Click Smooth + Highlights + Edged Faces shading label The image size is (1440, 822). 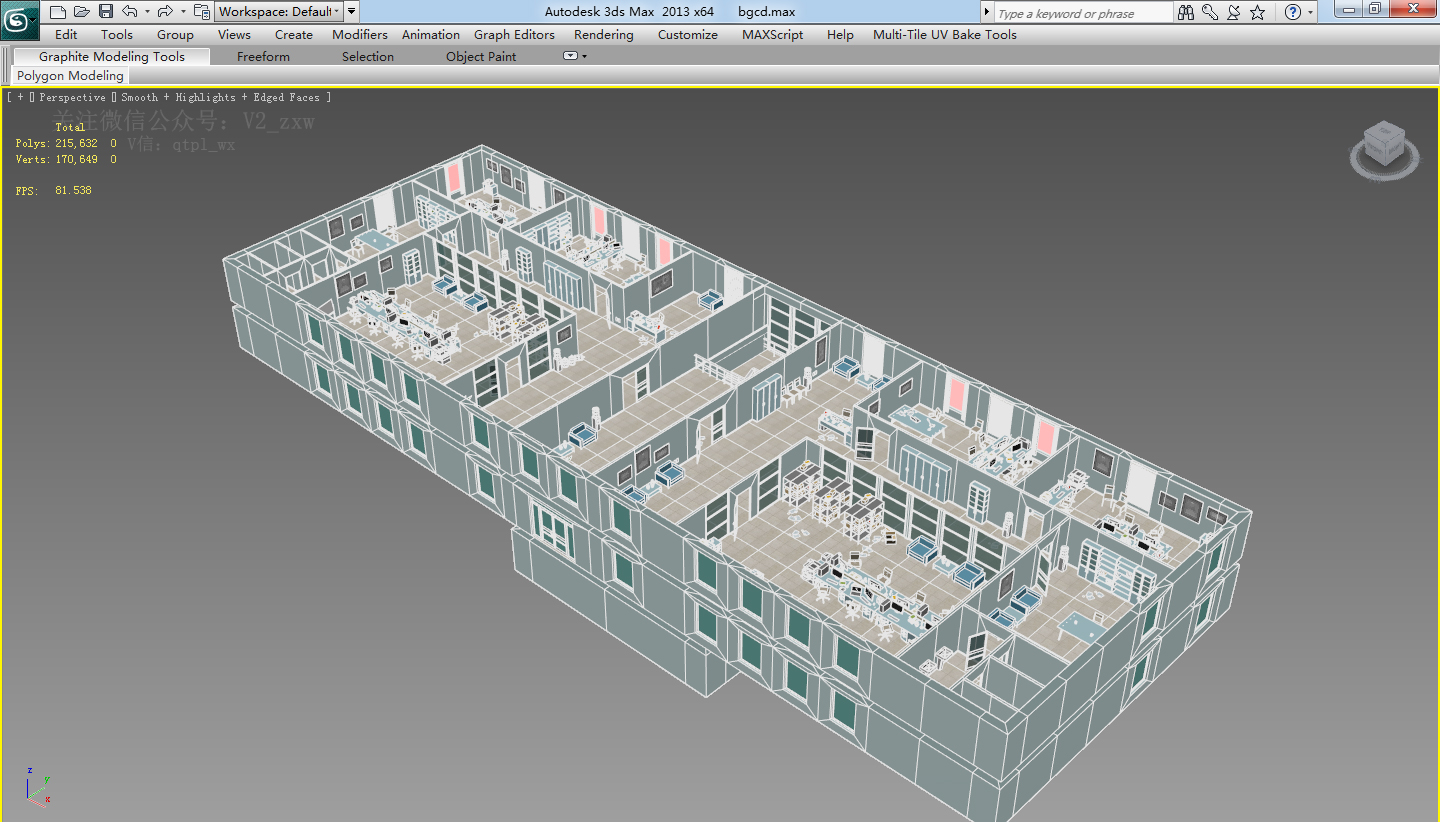(x=221, y=97)
